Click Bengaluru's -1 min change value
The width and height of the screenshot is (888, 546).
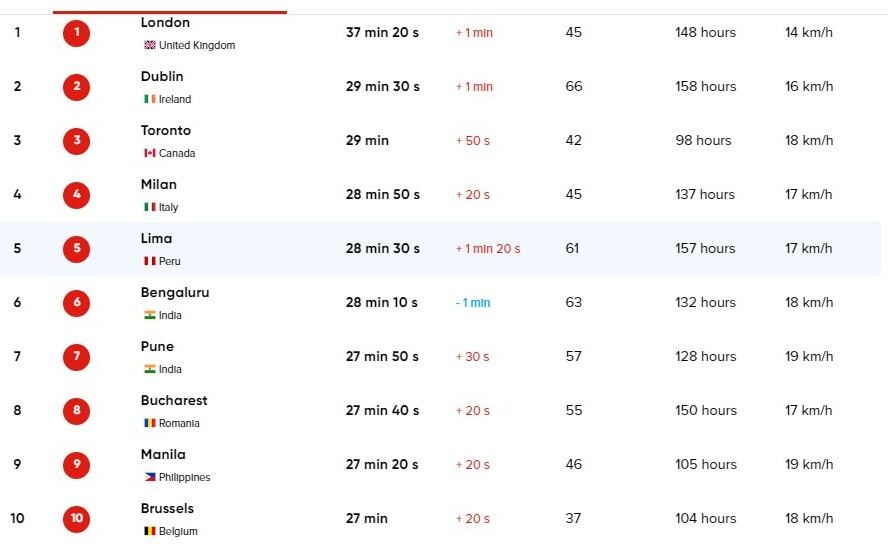click(473, 303)
